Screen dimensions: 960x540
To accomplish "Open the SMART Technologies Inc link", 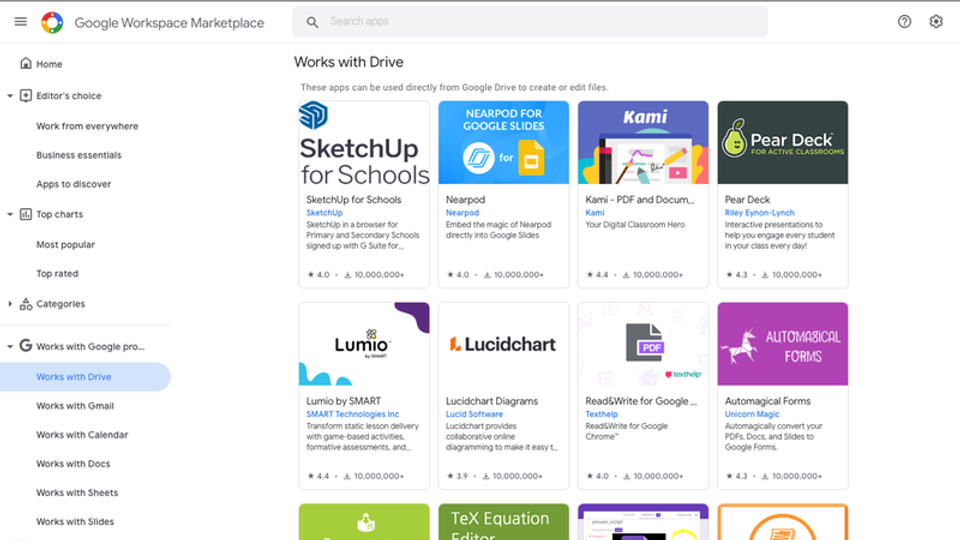I will click(352, 414).
